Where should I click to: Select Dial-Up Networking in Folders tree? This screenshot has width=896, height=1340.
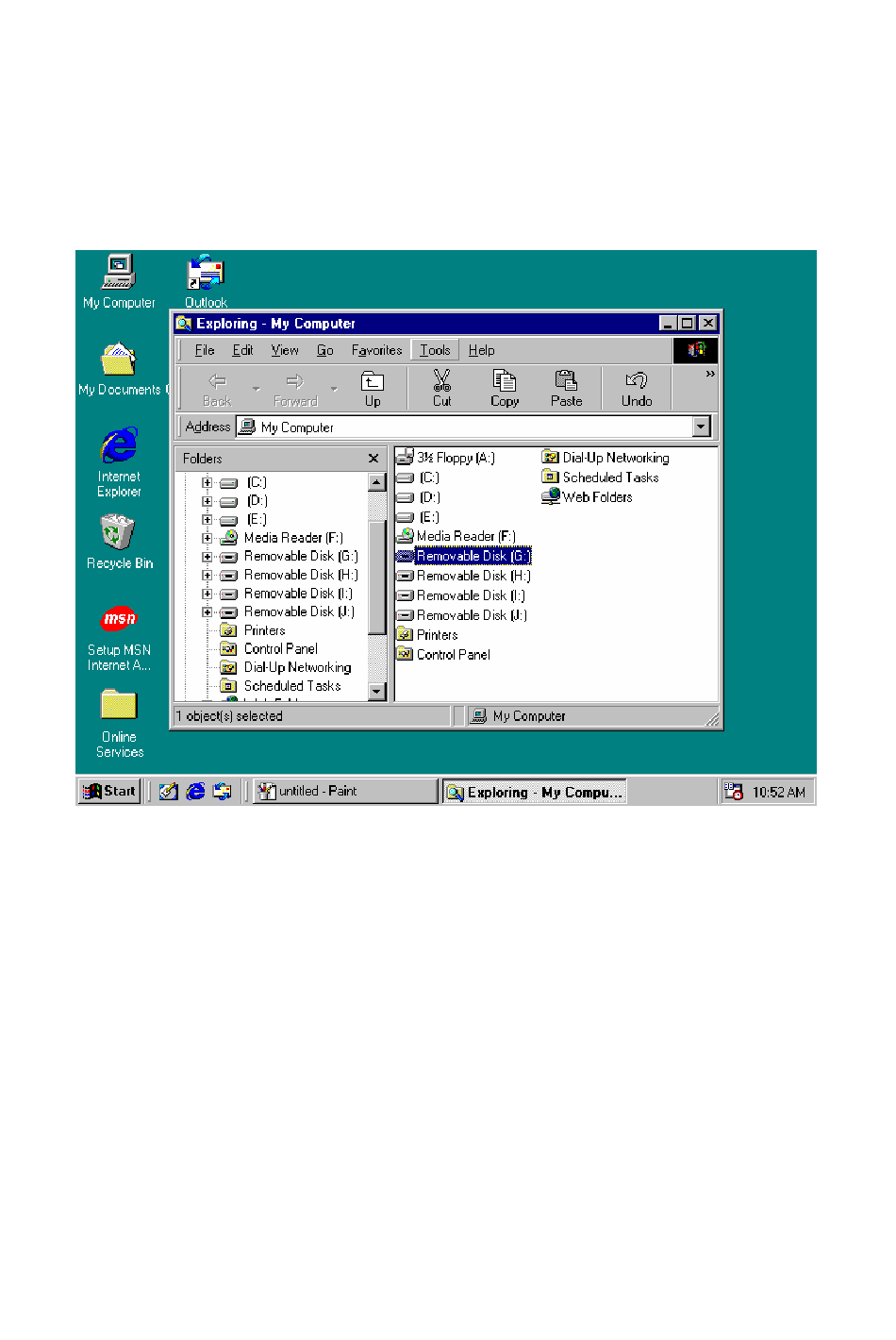286,667
